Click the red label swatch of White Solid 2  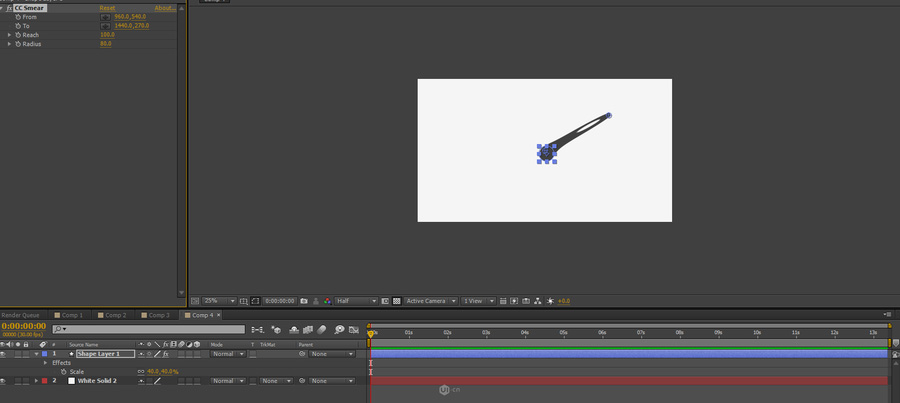coord(44,381)
